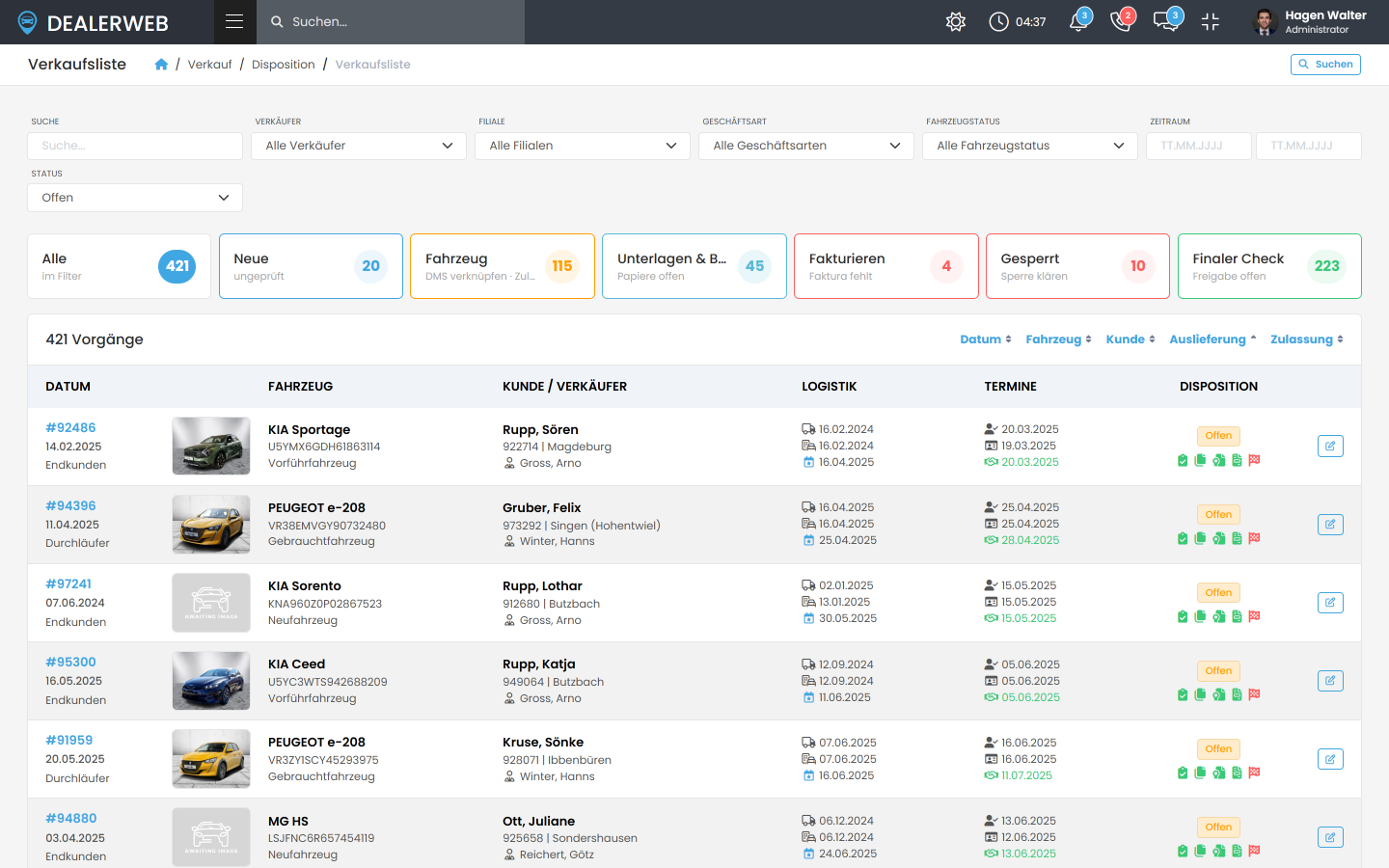Click the Suchen button at top right
The image size is (1389, 868).
point(1325,65)
